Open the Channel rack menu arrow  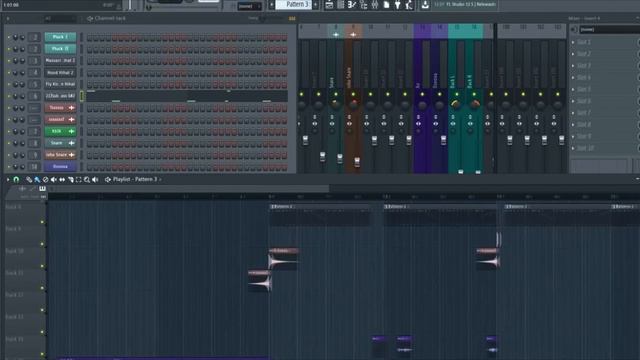coord(8,18)
